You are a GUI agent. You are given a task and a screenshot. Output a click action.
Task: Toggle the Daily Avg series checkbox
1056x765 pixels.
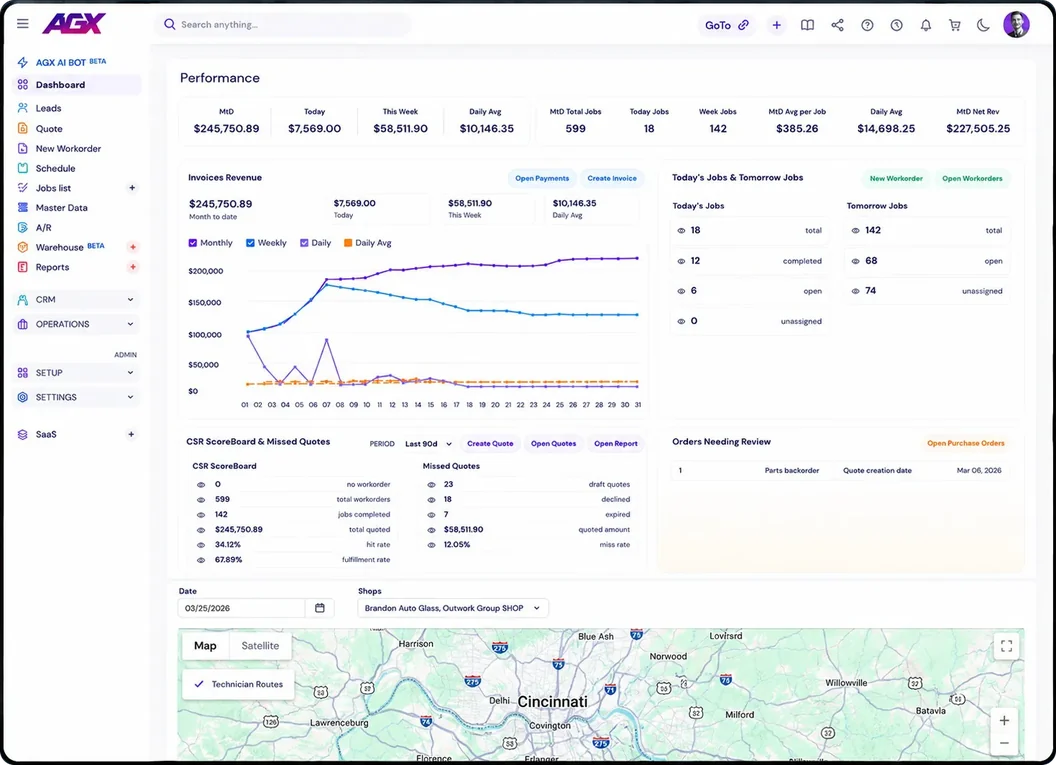[348, 243]
